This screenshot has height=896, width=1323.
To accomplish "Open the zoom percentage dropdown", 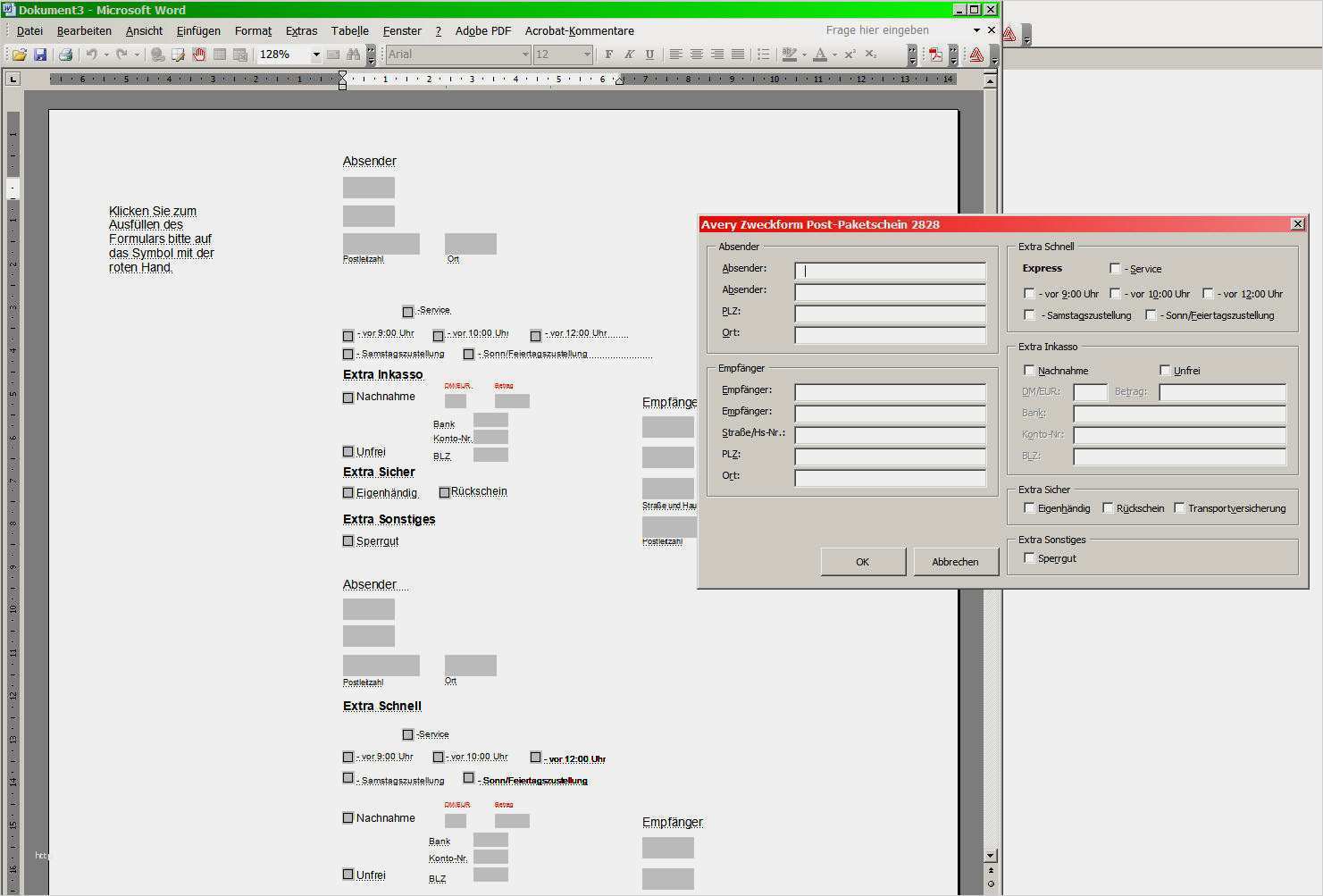I will [x=315, y=54].
